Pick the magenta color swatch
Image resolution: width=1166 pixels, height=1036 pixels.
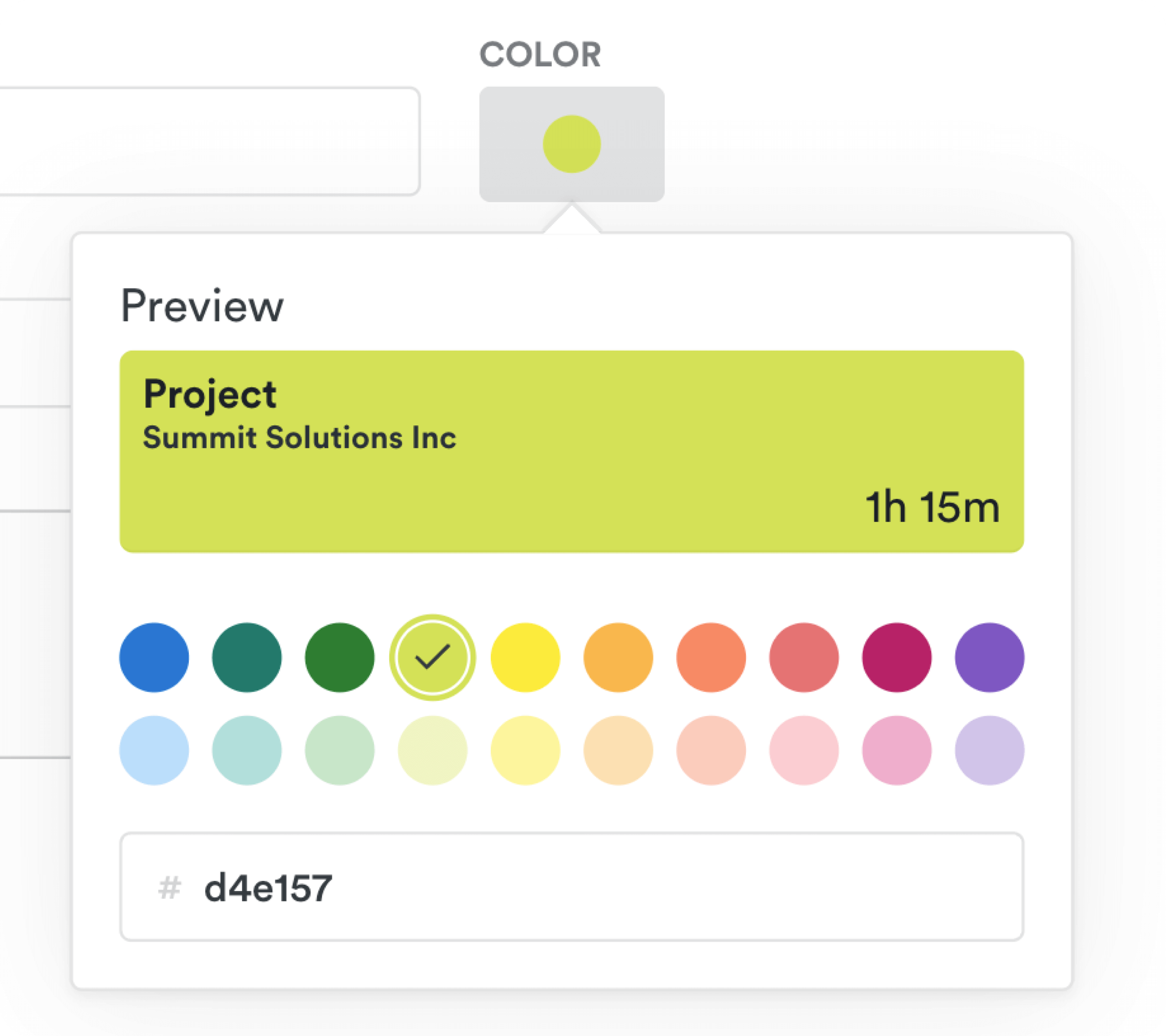click(x=897, y=658)
